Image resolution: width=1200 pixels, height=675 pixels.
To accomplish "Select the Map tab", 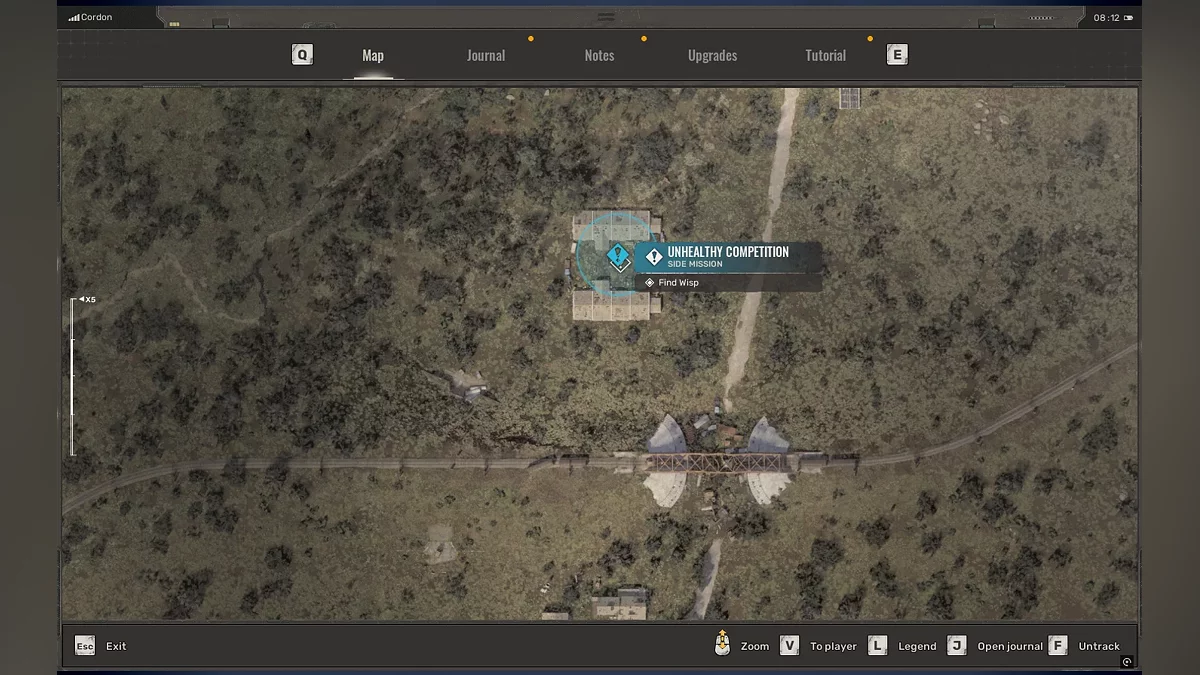I will point(373,56).
